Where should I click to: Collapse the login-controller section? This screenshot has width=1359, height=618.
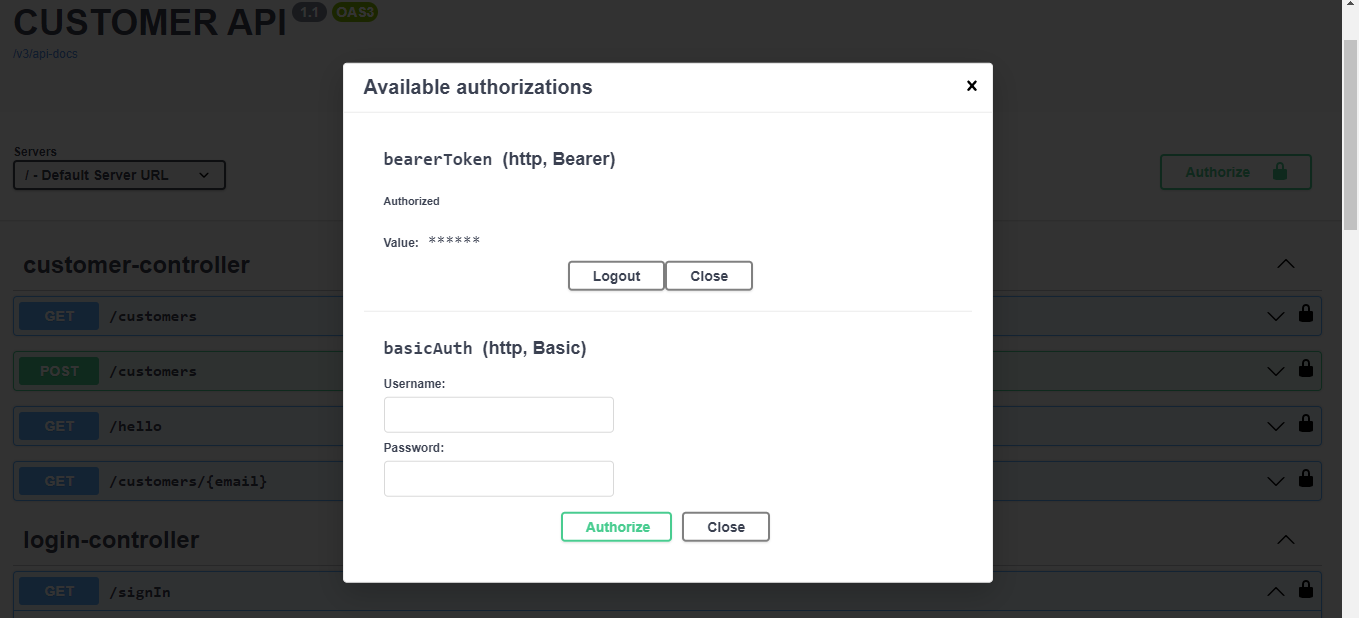click(1285, 539)
